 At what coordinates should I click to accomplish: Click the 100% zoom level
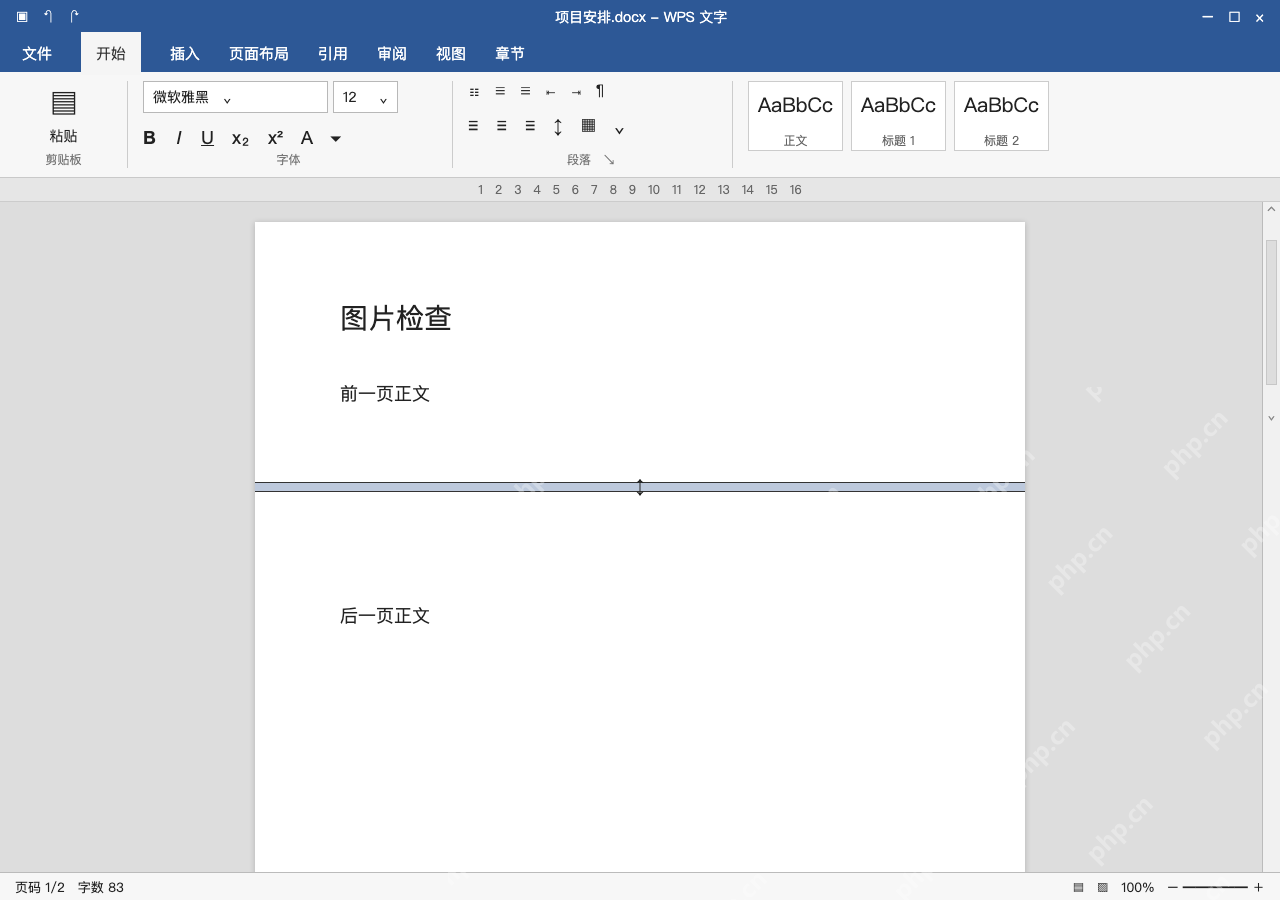pyautogui.click(x=1137, y=888)
